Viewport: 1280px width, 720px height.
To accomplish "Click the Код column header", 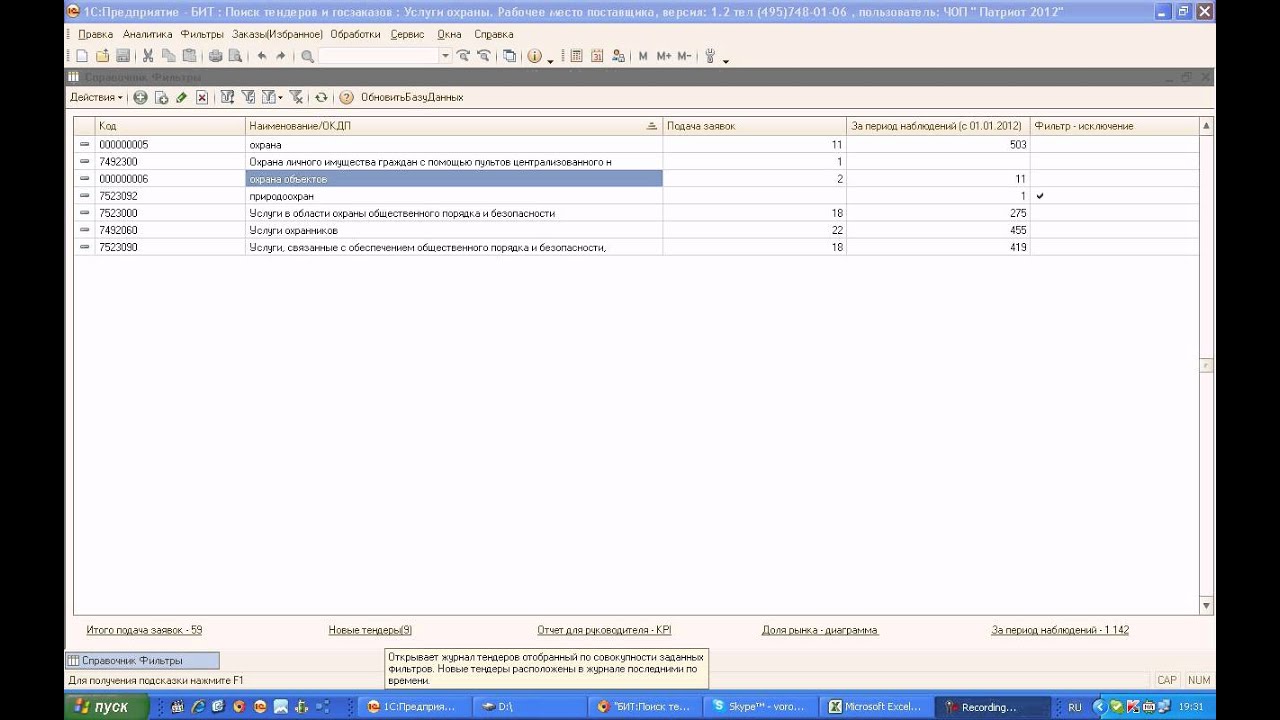I will (x=170, y=126).
